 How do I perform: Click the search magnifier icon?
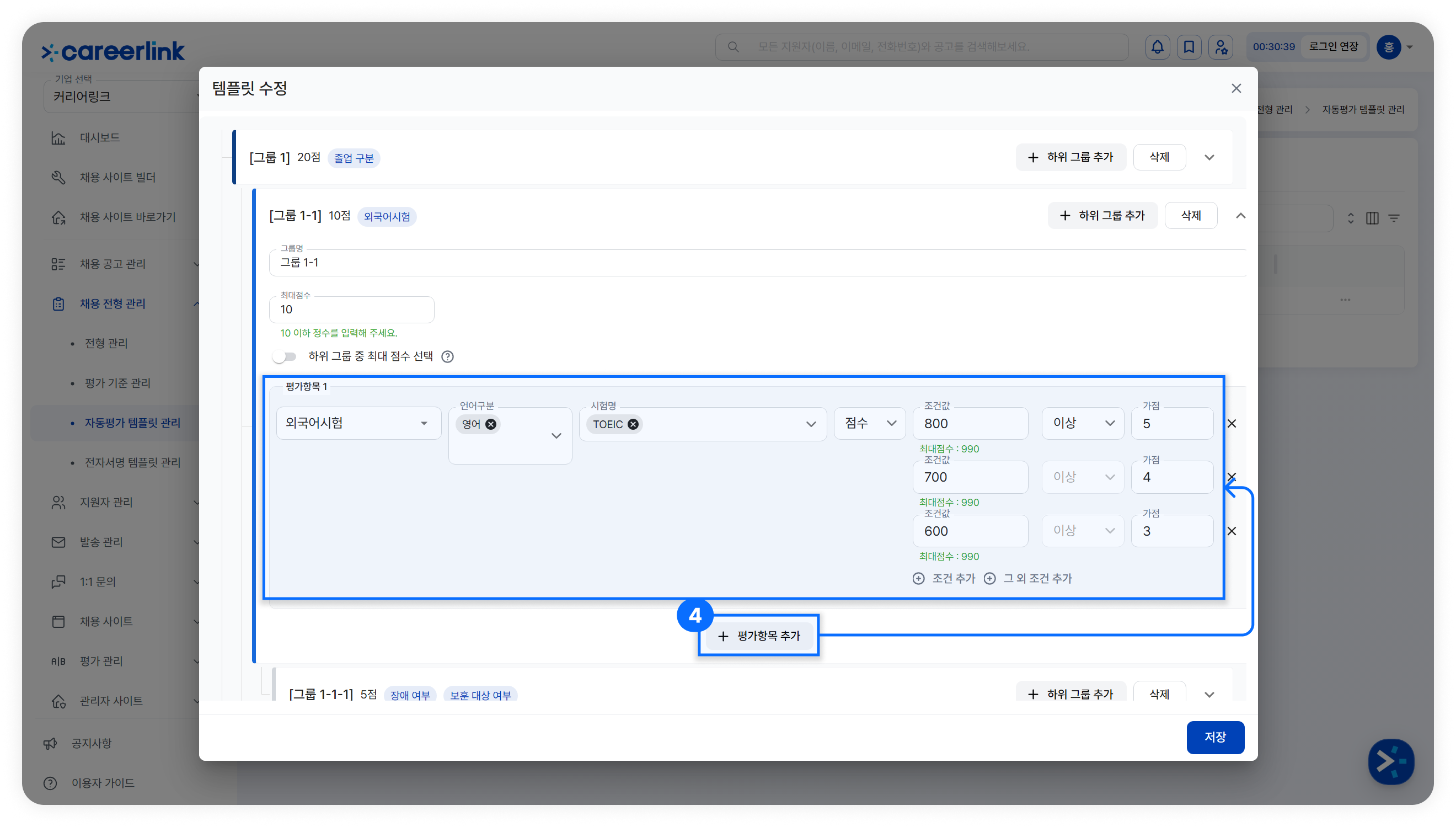coord(733,46)
